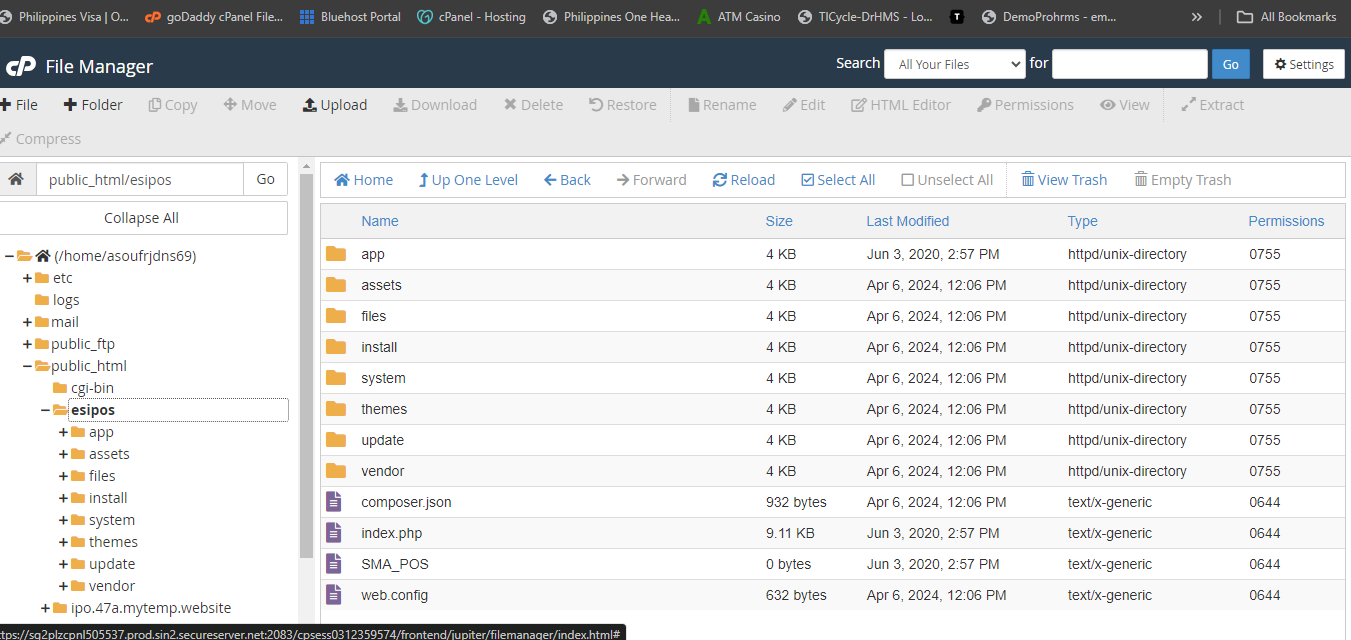
Task: Expand the mail folder in tree
Action: coord(27,322)
